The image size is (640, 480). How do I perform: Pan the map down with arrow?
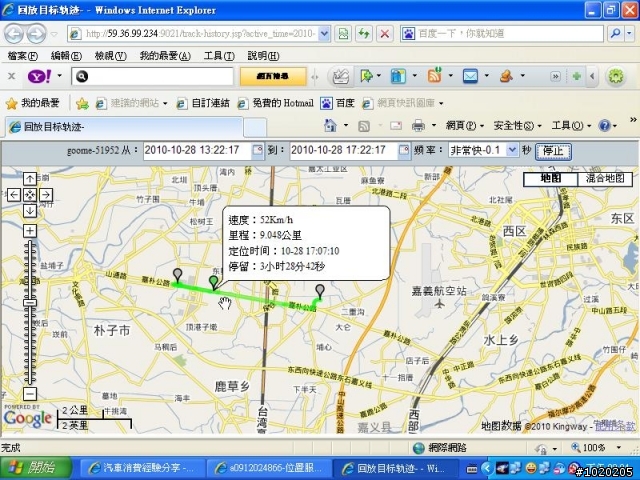click(30, 211)
